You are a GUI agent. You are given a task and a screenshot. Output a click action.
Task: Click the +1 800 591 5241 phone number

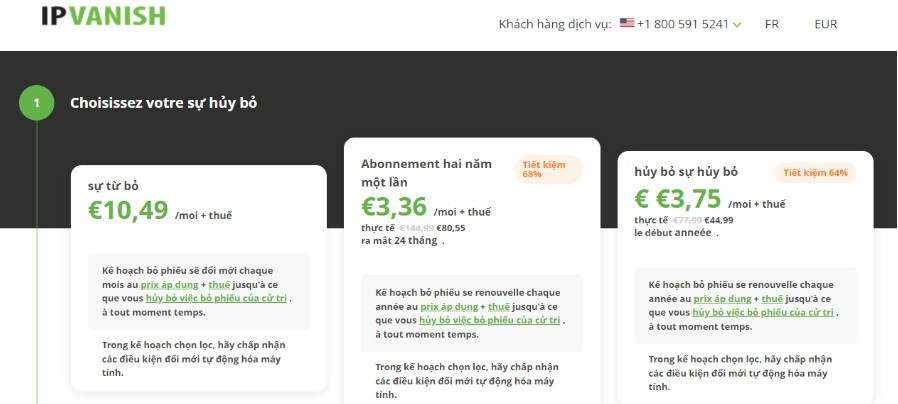coord(683,24)
